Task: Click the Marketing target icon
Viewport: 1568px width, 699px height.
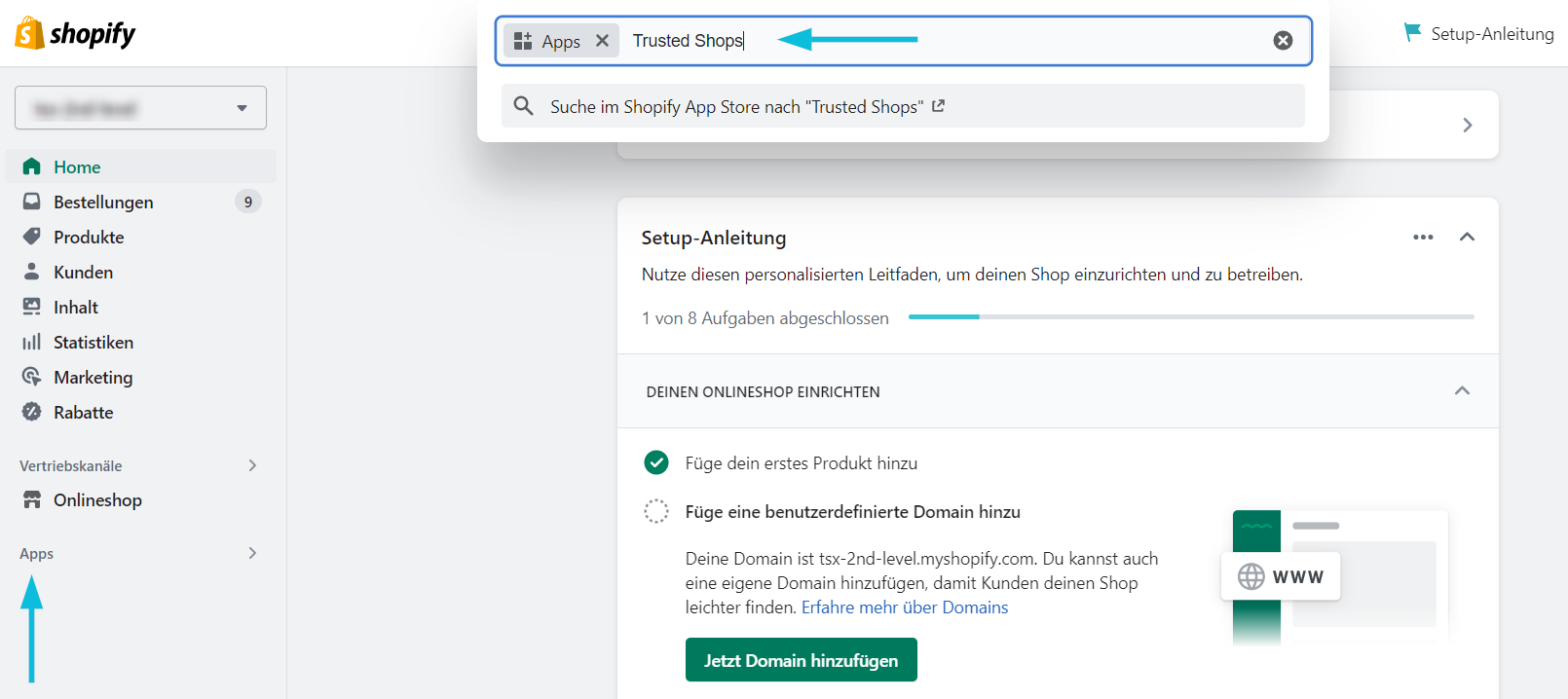Action: [x=32, y=377]
